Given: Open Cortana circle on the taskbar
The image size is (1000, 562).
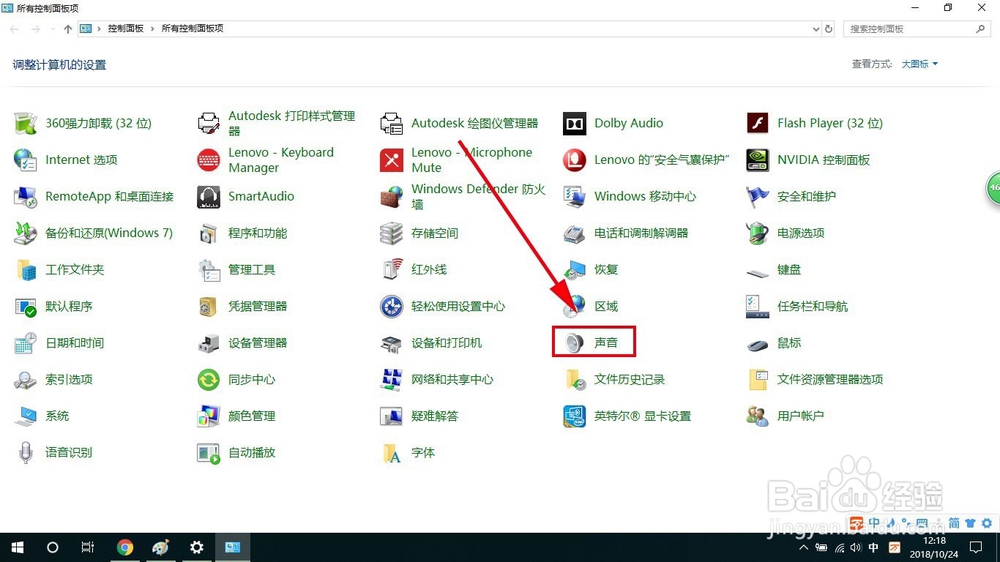Looking at the screenshot, I should click(53, 547).
